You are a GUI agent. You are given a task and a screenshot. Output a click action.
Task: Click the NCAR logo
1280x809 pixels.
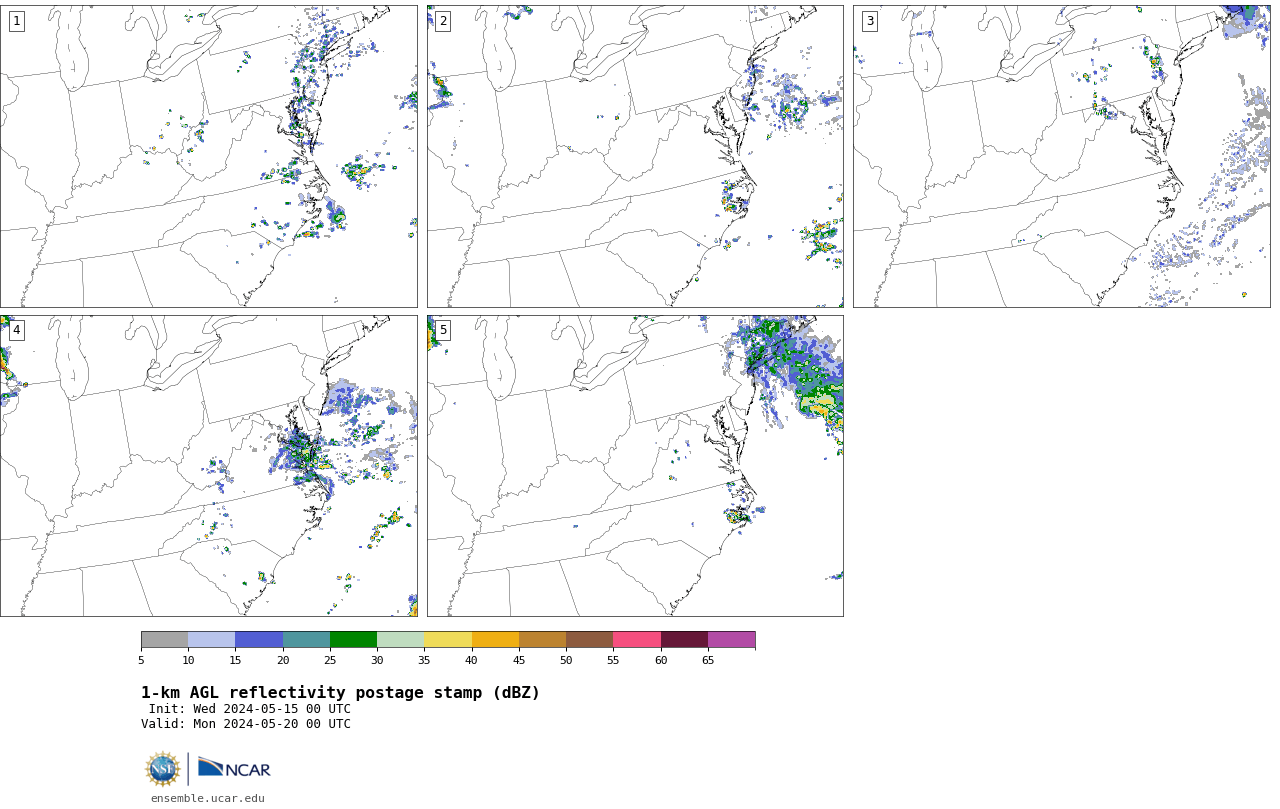coord(234,768)
